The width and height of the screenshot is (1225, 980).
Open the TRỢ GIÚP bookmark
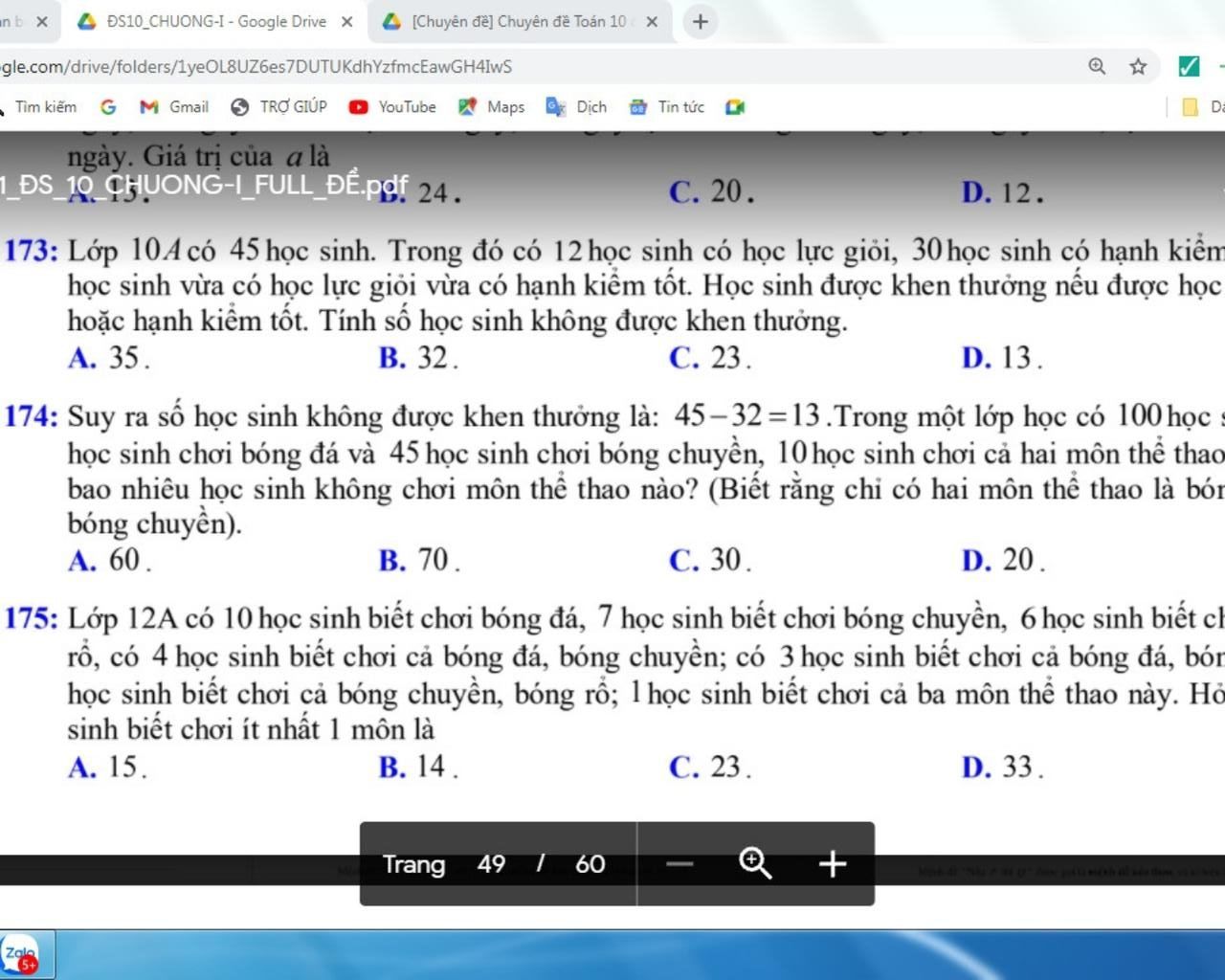click(x=278, y=106)
